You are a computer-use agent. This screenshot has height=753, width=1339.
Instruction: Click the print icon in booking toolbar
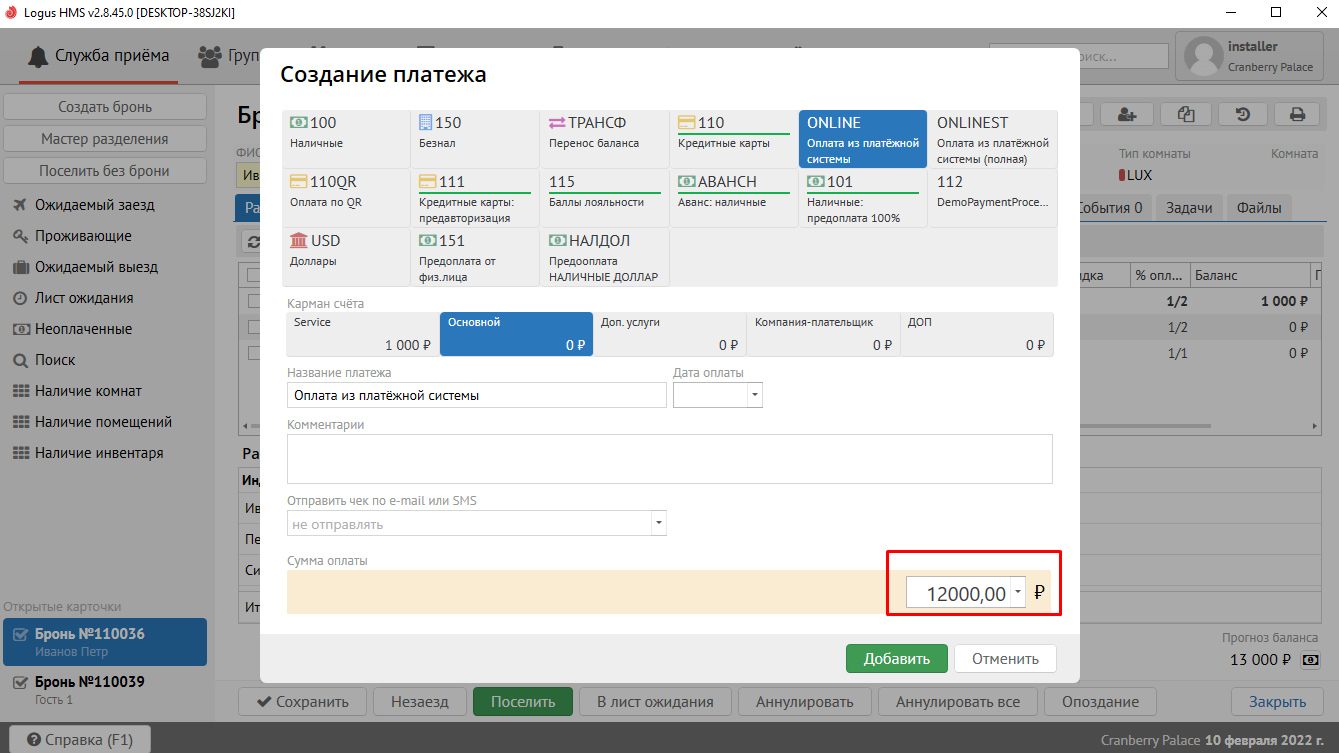[x=1297, y=114]
